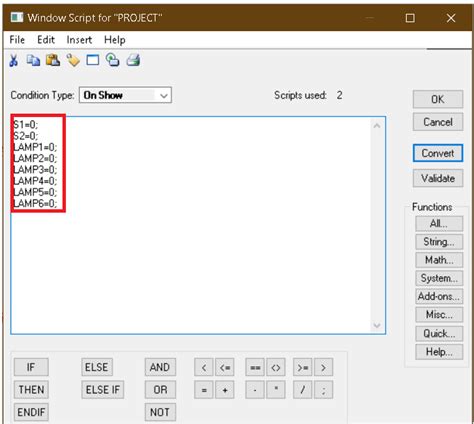
Task: Click the Help... functions button
Action: coord(439,352)
